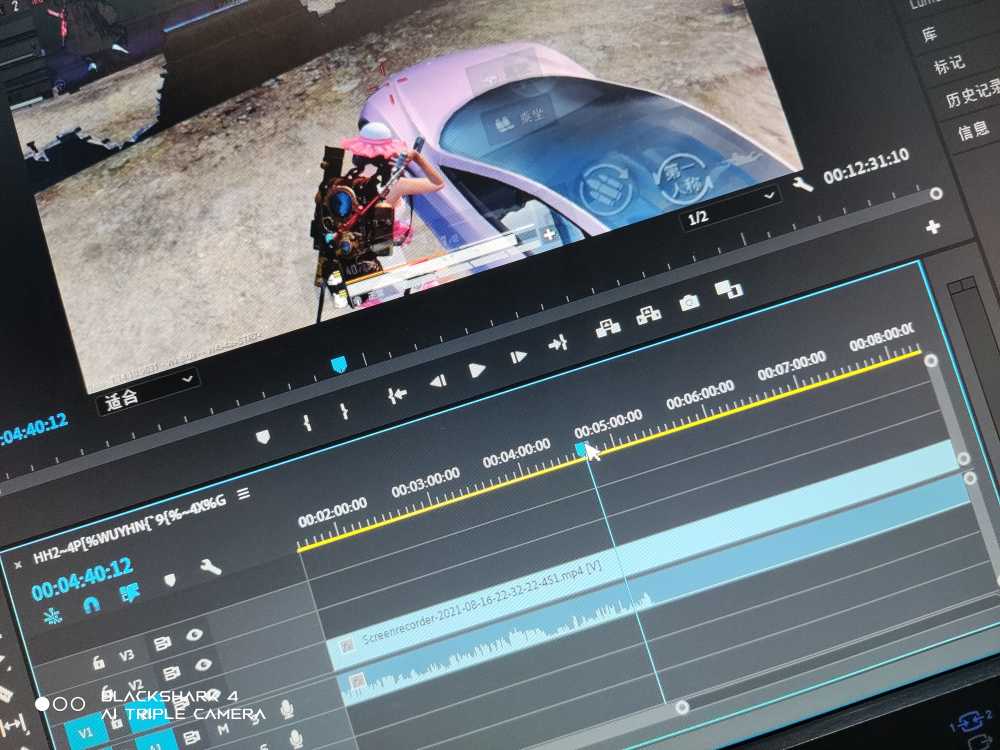This screenshot has height=750, width=1000.
Task: Export frame with the camera icon
Action: click(689, 302)
